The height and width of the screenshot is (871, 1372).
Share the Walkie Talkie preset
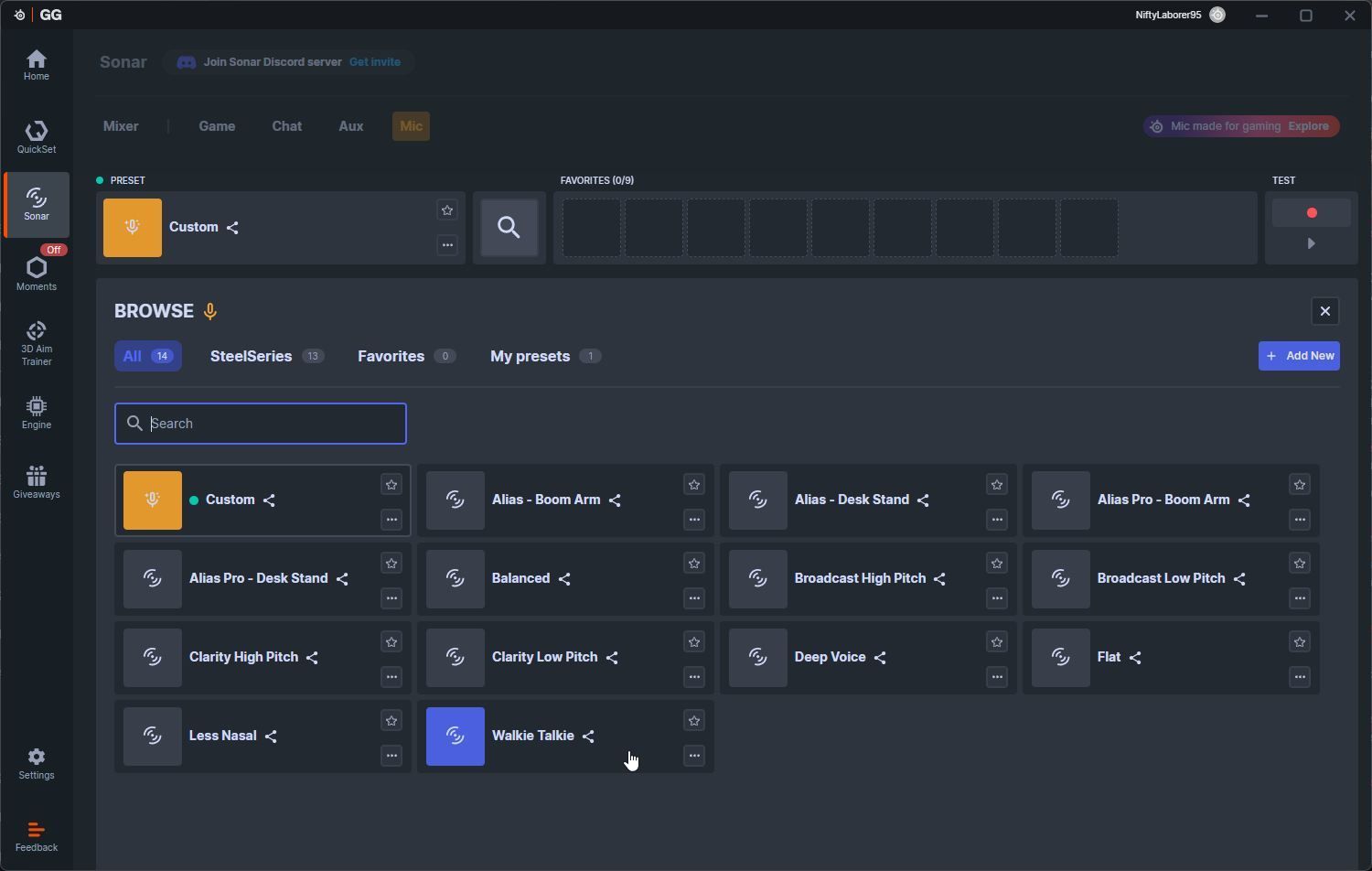pyautogui.click(x=589, y=737)
